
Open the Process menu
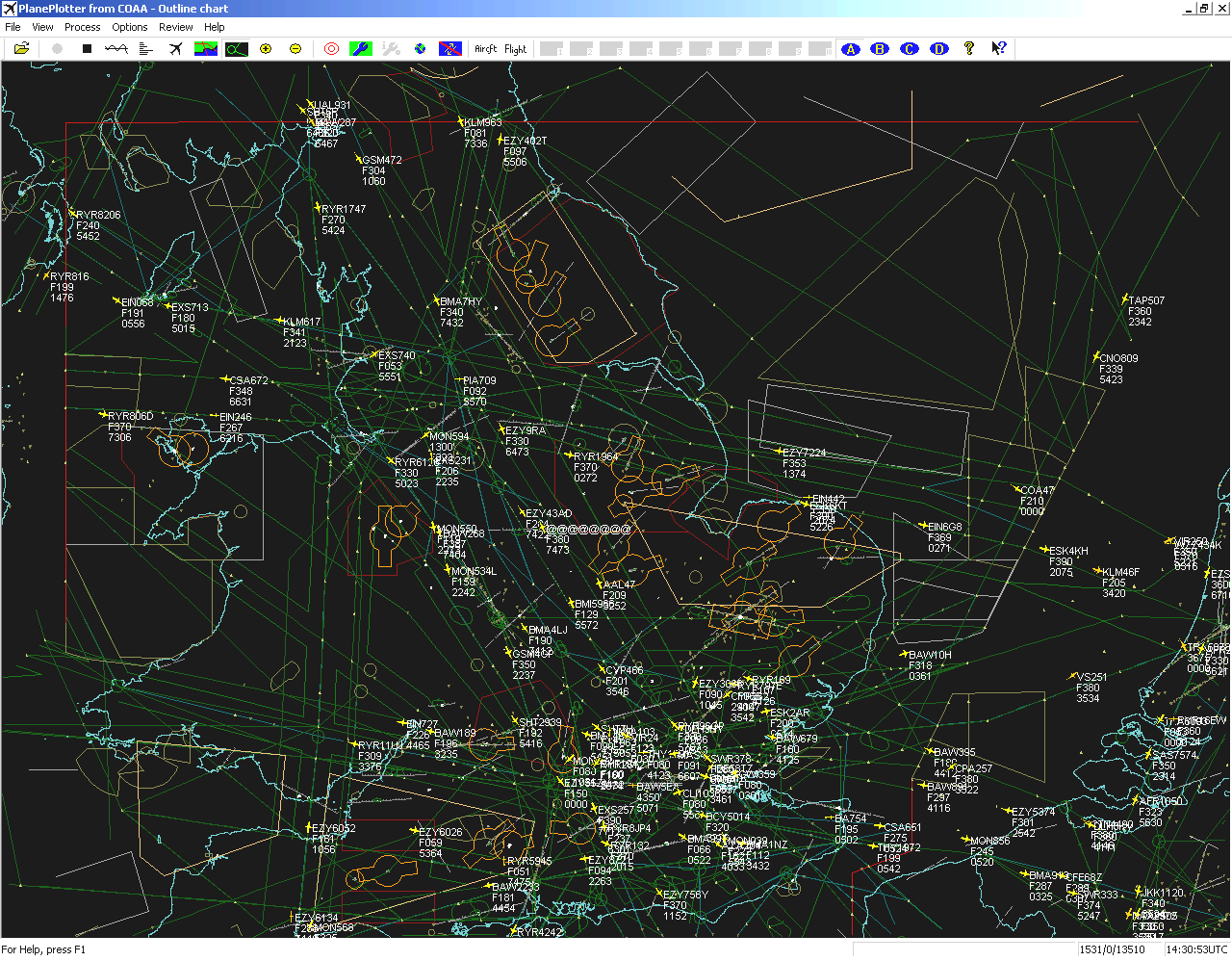pos(82,26)
